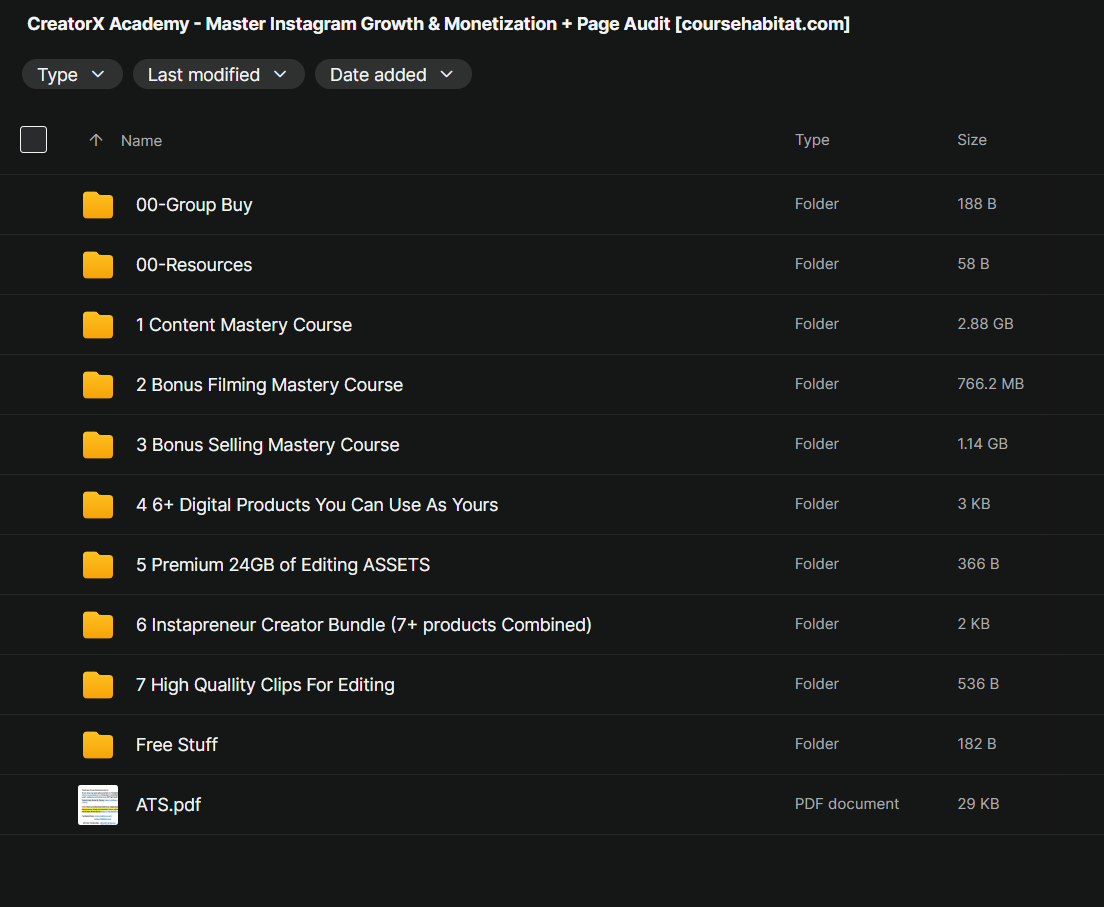This screenshot has height=907, width=1104.
Task: Click the 2 KB size value
Action: point(973,623)
